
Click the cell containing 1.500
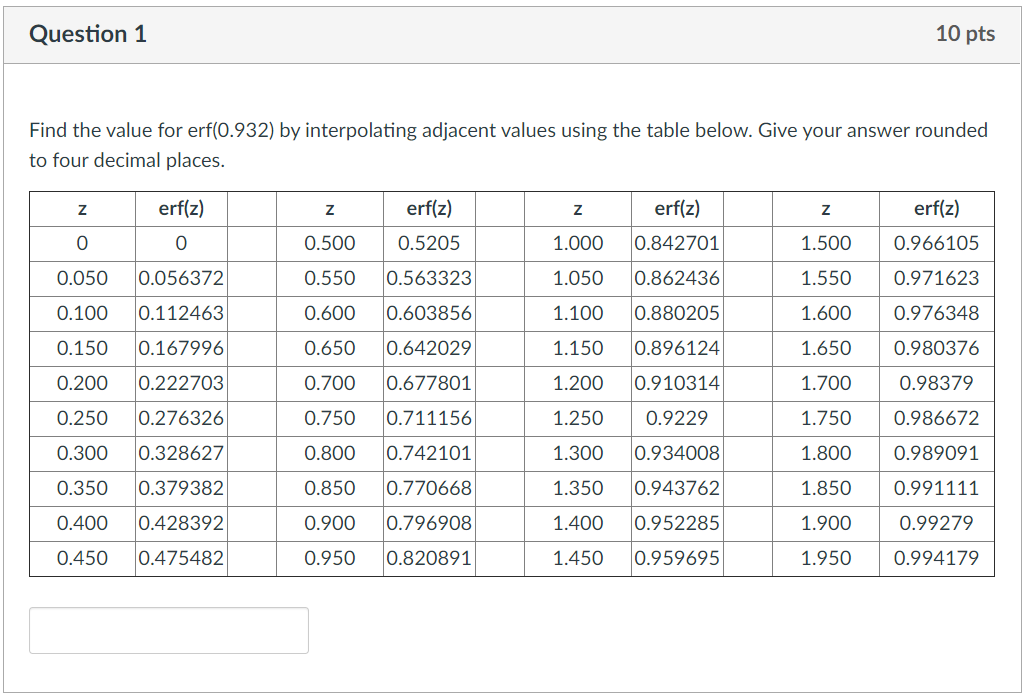click(x=826, y=243)
